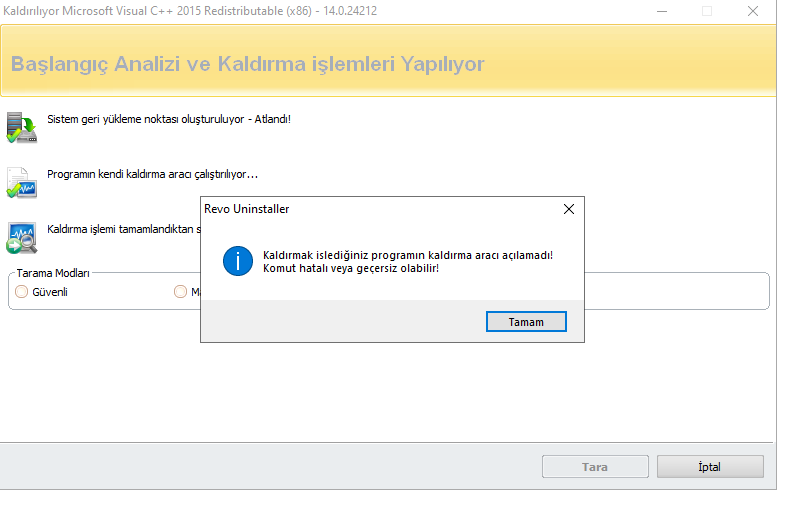Minimize the uninstall window

tap(662, 11)
